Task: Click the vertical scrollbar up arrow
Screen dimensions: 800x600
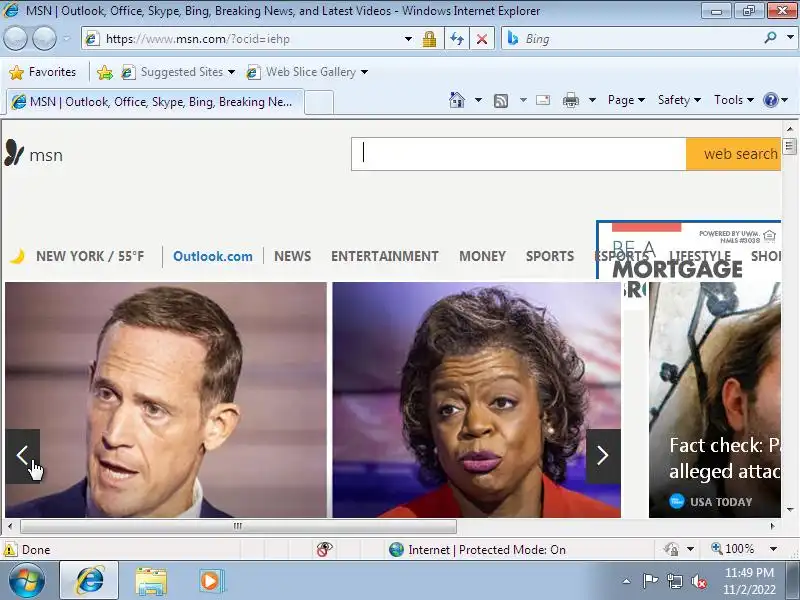Action: point(790,129)
